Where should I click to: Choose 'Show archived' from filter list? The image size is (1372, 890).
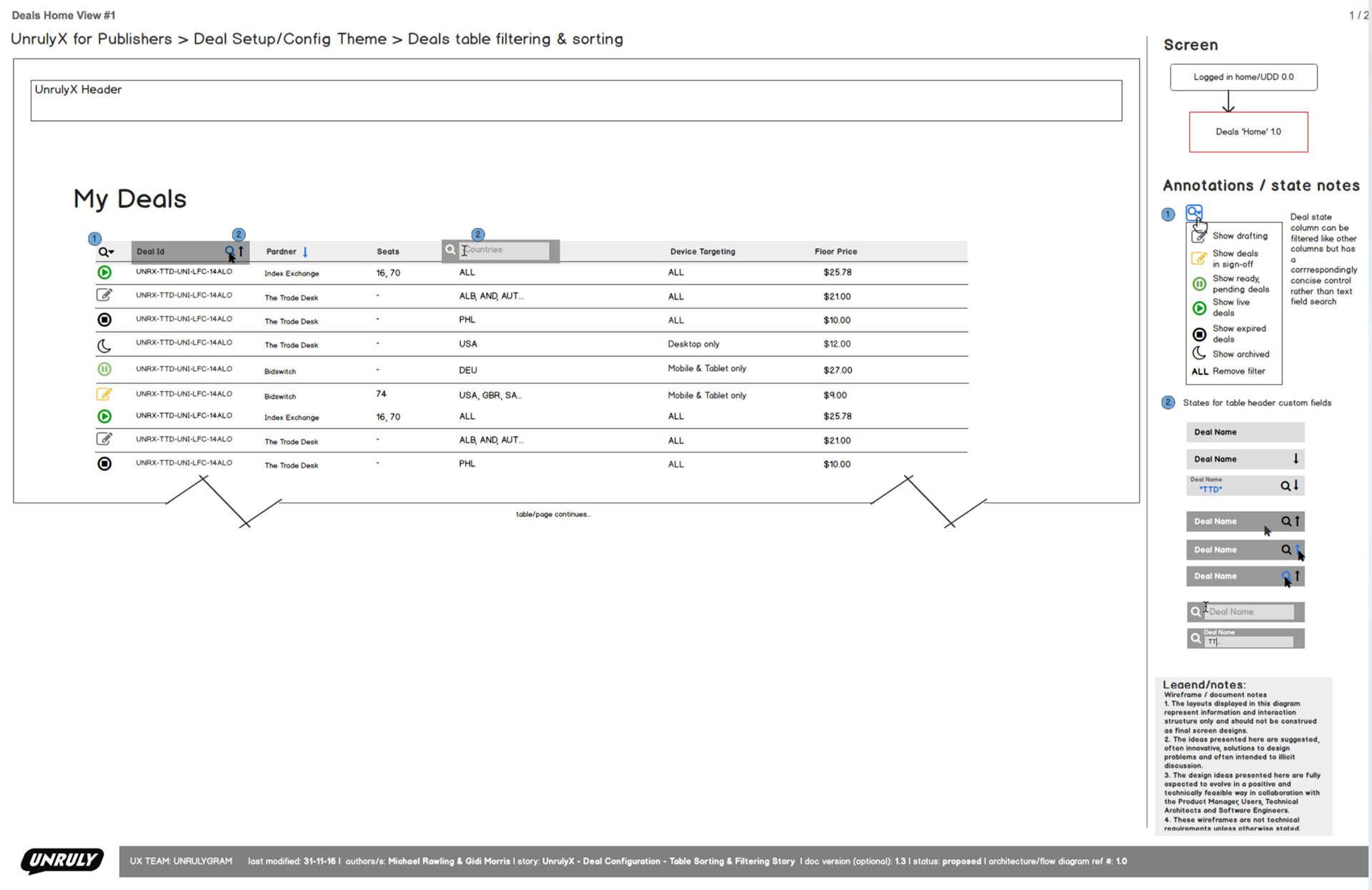1240,355
